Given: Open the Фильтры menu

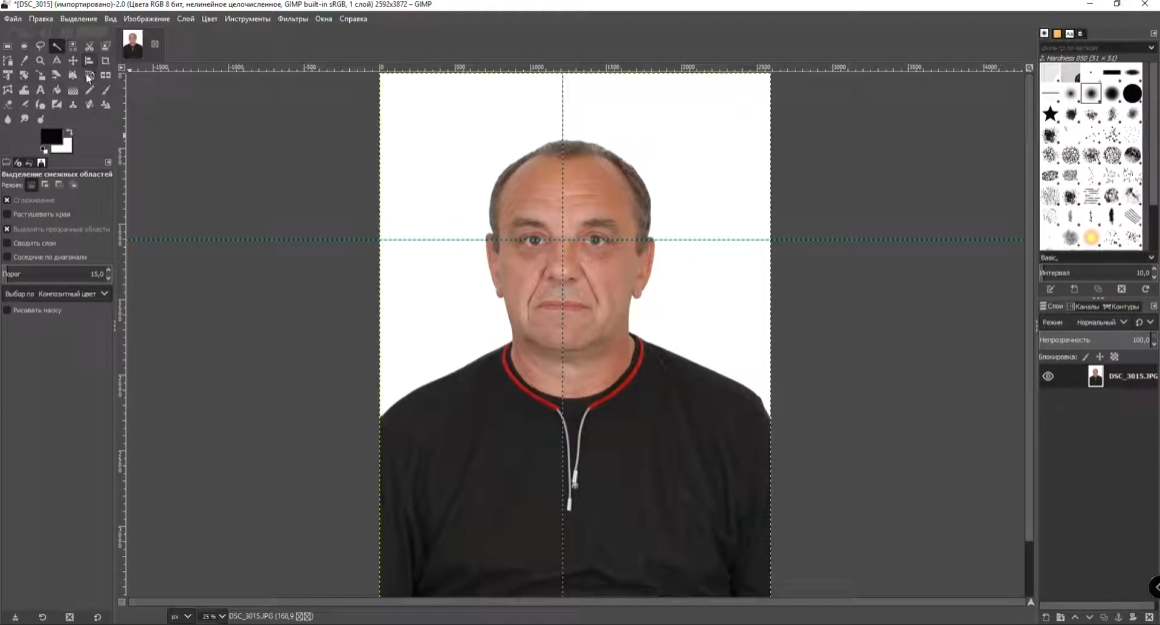Looking at the screenshot, I should coord(293,19).
